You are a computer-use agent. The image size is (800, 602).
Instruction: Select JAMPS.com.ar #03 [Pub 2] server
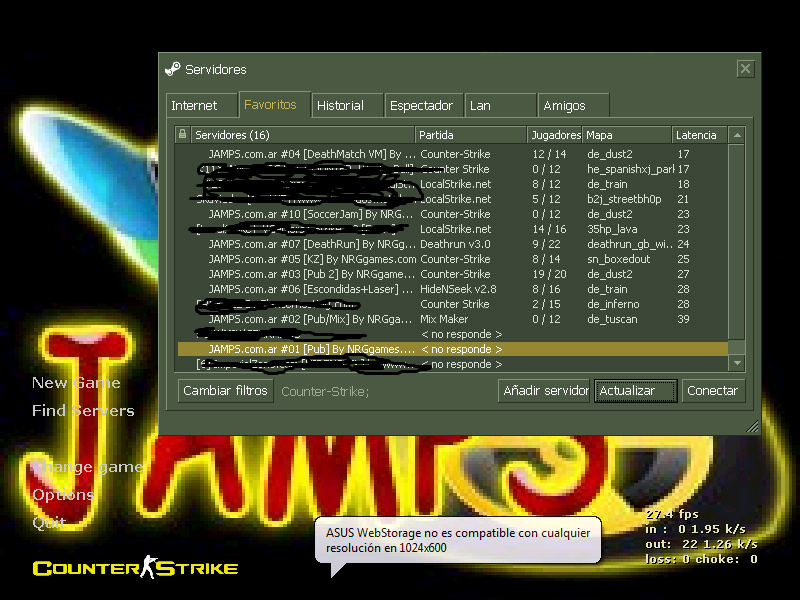coord(452,274)
